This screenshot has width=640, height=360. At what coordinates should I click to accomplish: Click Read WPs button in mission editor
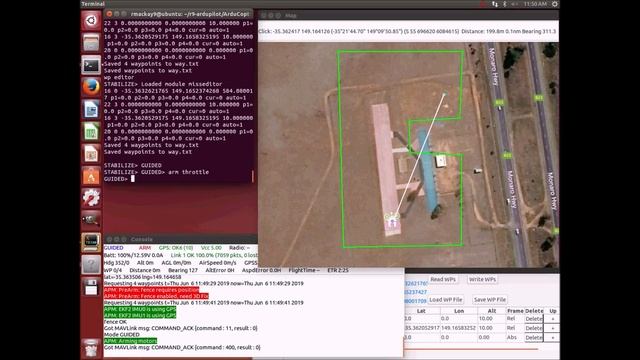coord(443,280)
